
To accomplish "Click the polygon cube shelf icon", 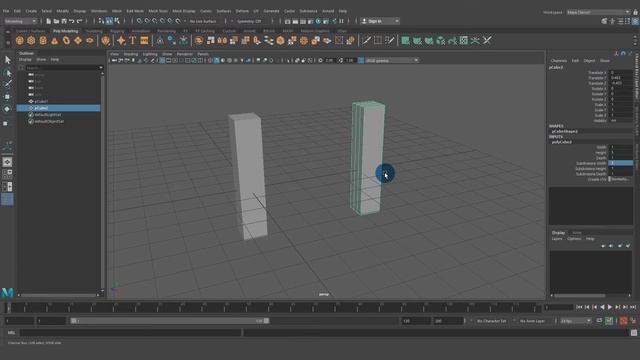I will [31, 40].
